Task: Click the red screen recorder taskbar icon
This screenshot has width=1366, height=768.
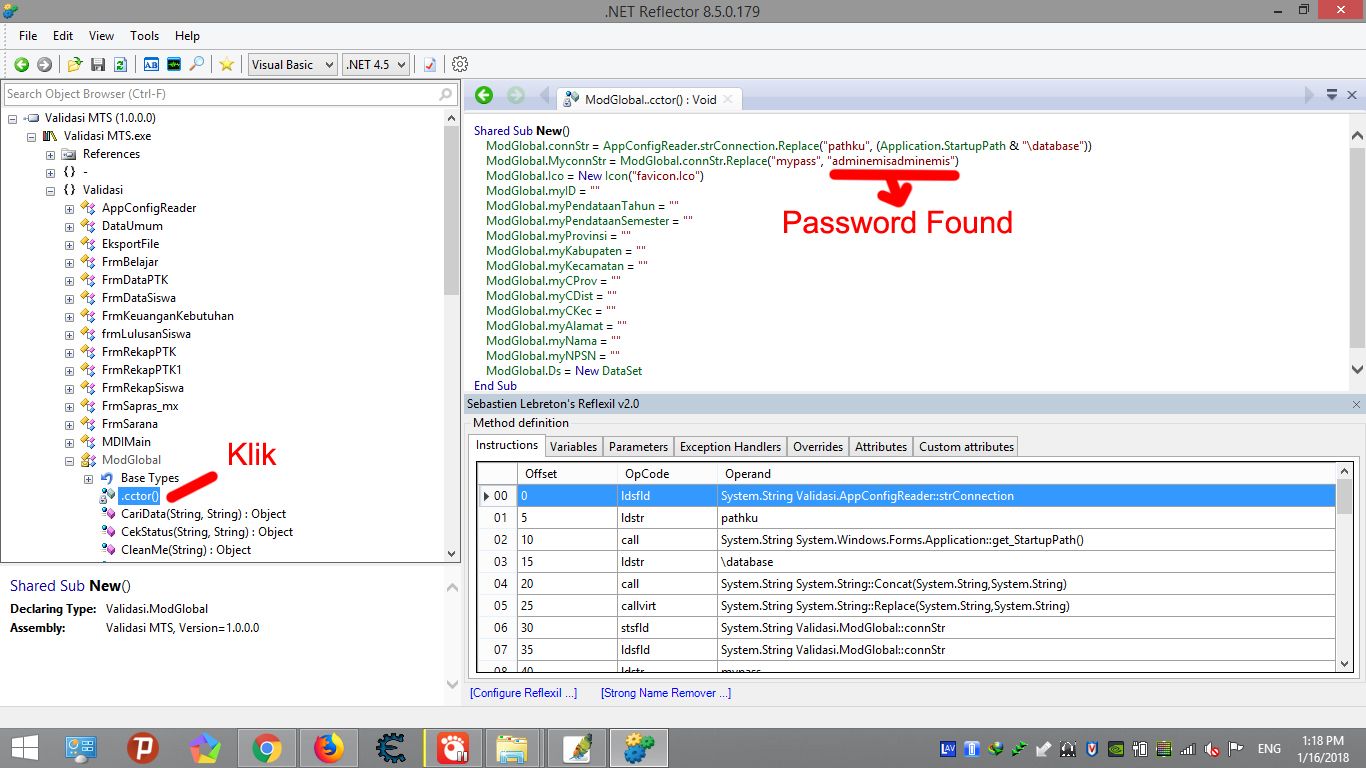Action: pos(453,748)
